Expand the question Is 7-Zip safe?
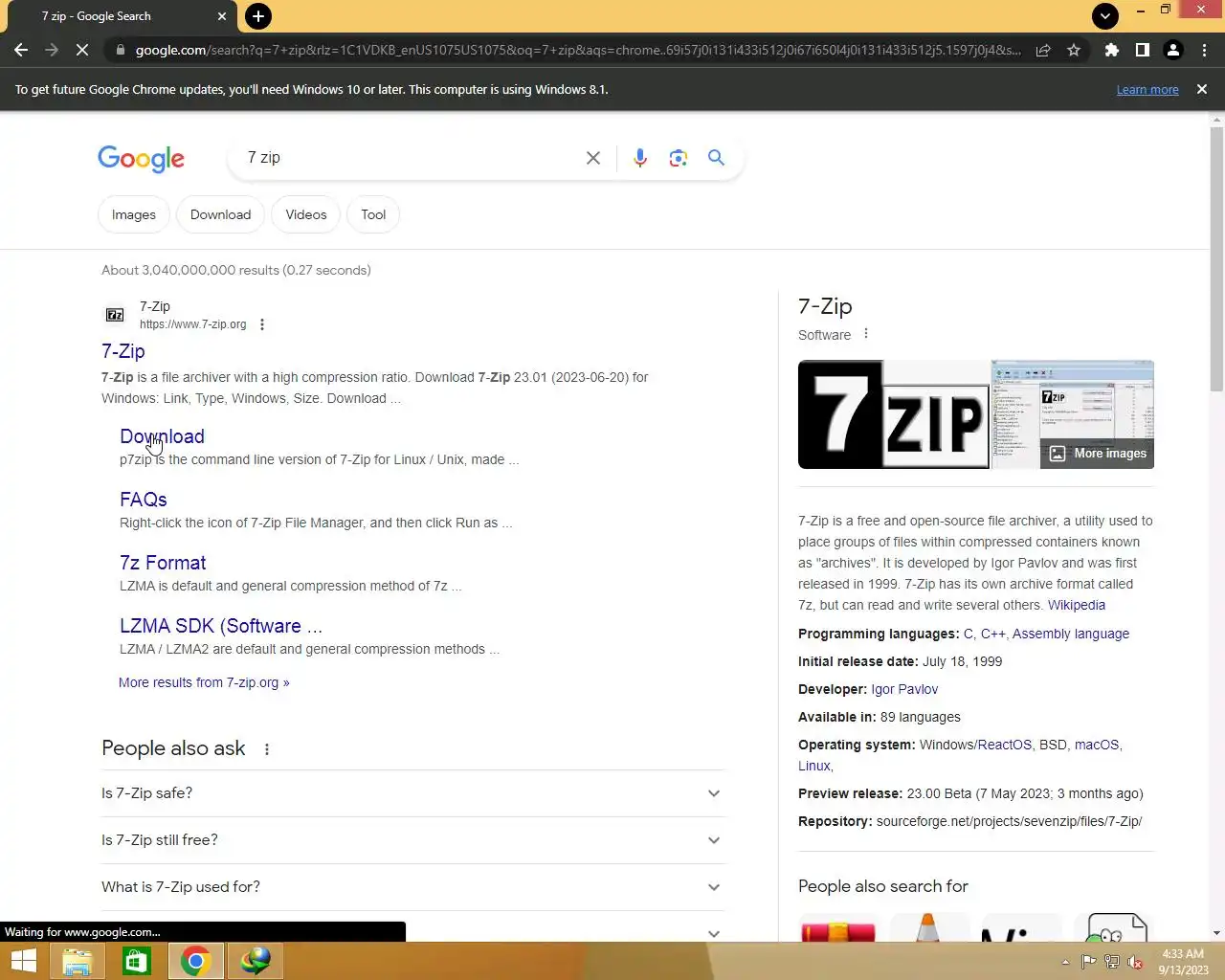The width and height of the screenshot is (1225, 980). 413,793
